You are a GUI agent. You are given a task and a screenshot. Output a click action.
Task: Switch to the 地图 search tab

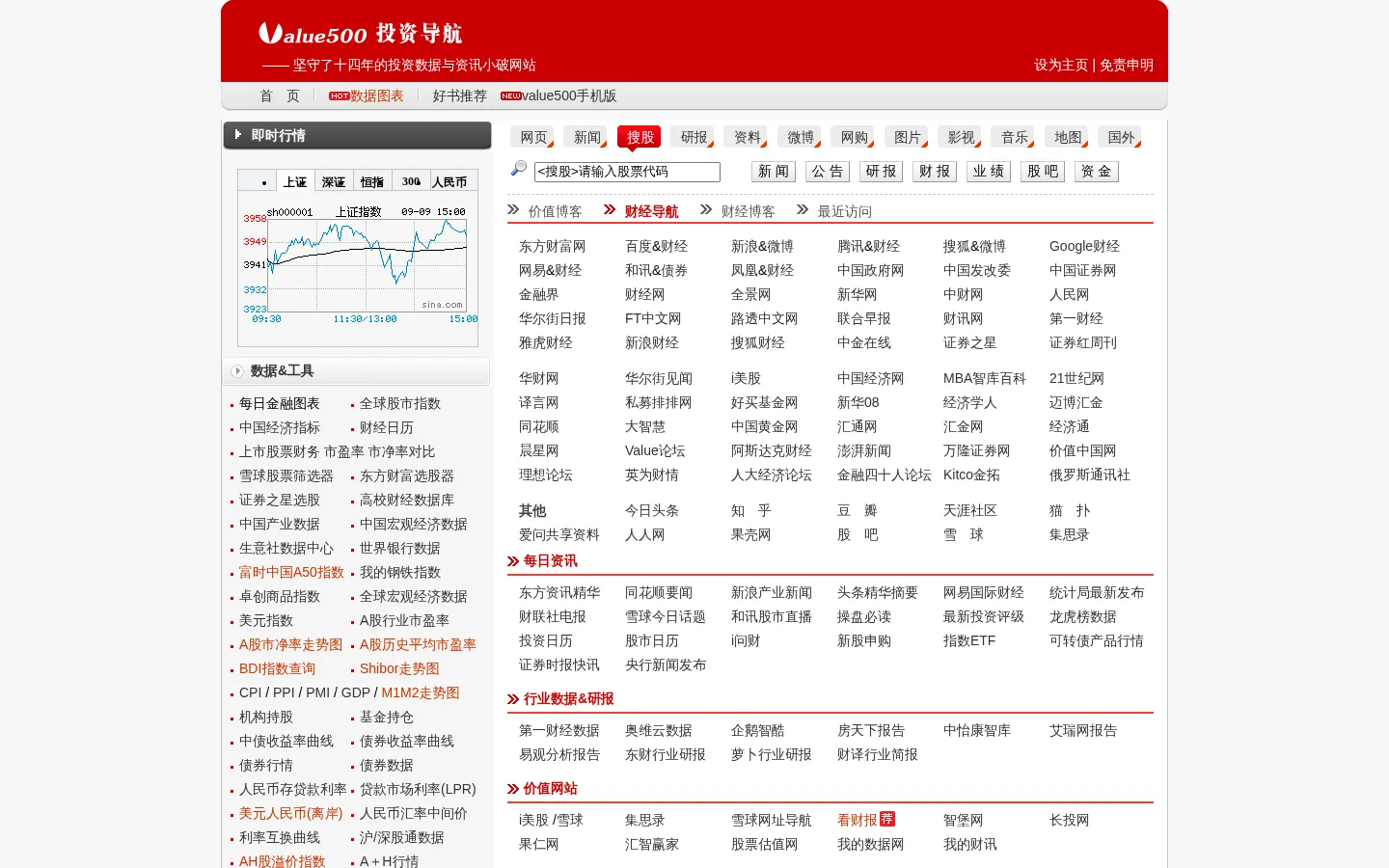[1066, 137]
